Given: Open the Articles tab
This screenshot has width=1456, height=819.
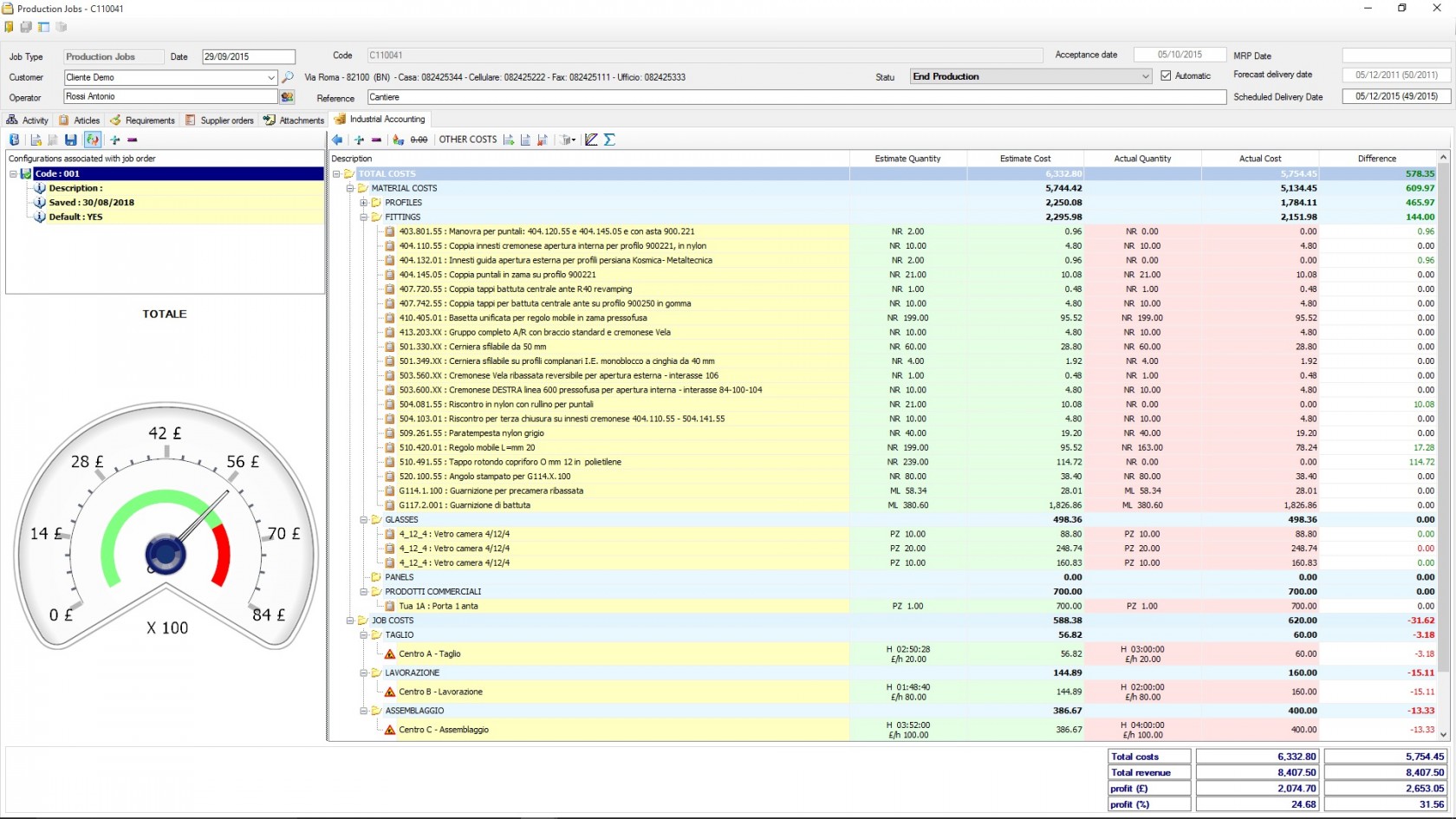Looking at the screenshot, I should 79,120.
